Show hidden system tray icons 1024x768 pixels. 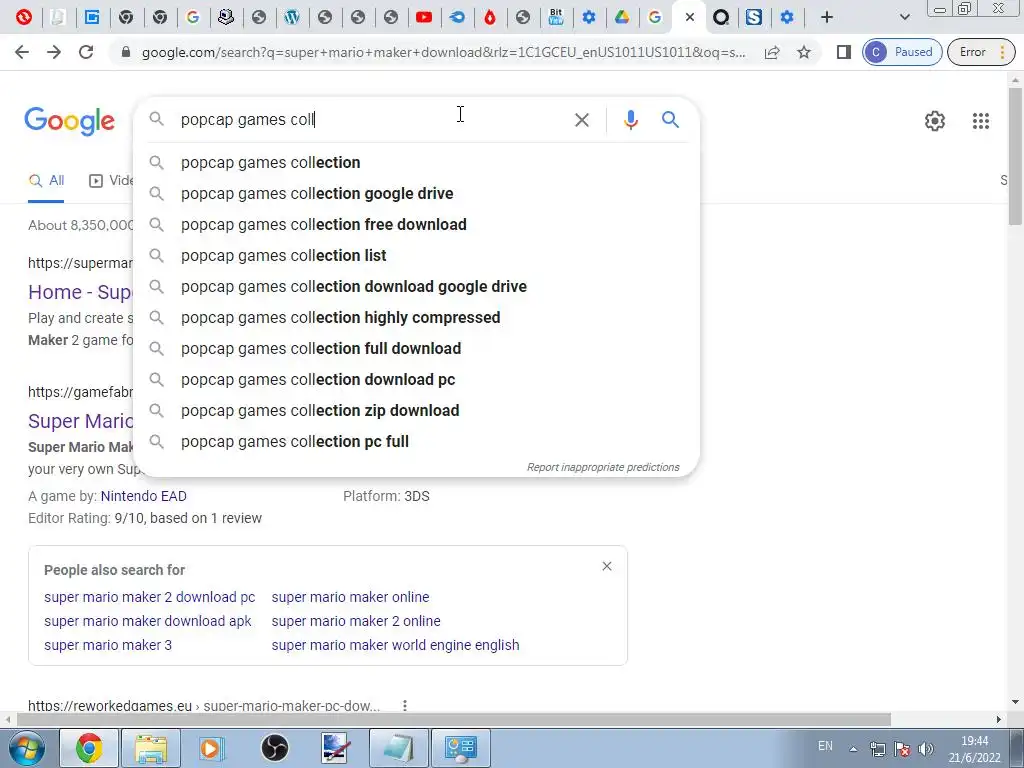[x=853, y=749]
